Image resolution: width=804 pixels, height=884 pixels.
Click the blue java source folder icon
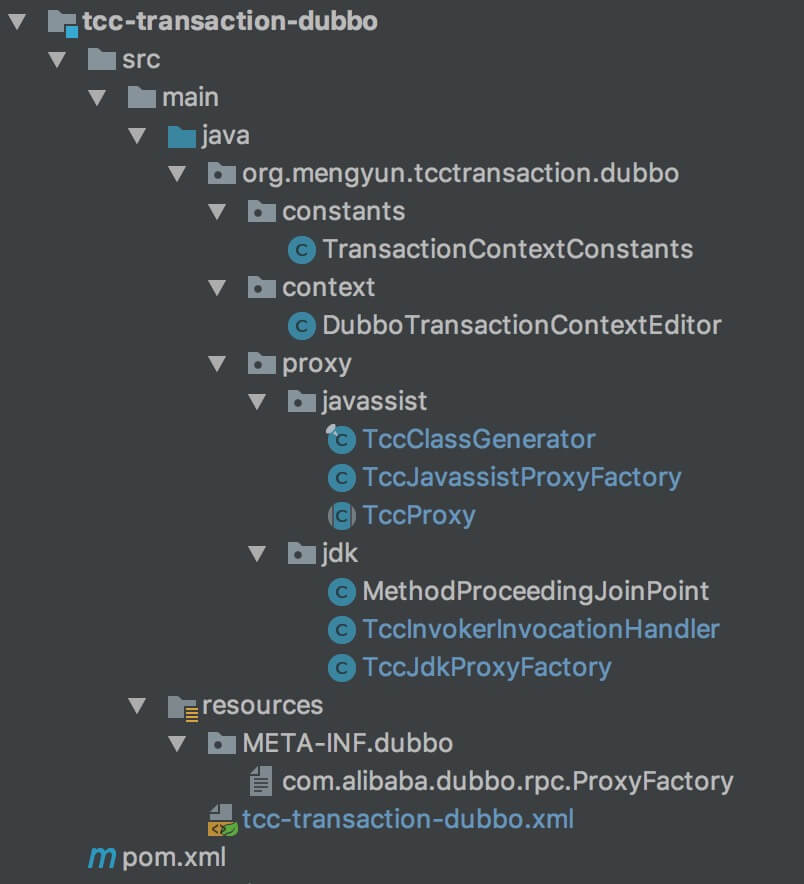(182, 136)
